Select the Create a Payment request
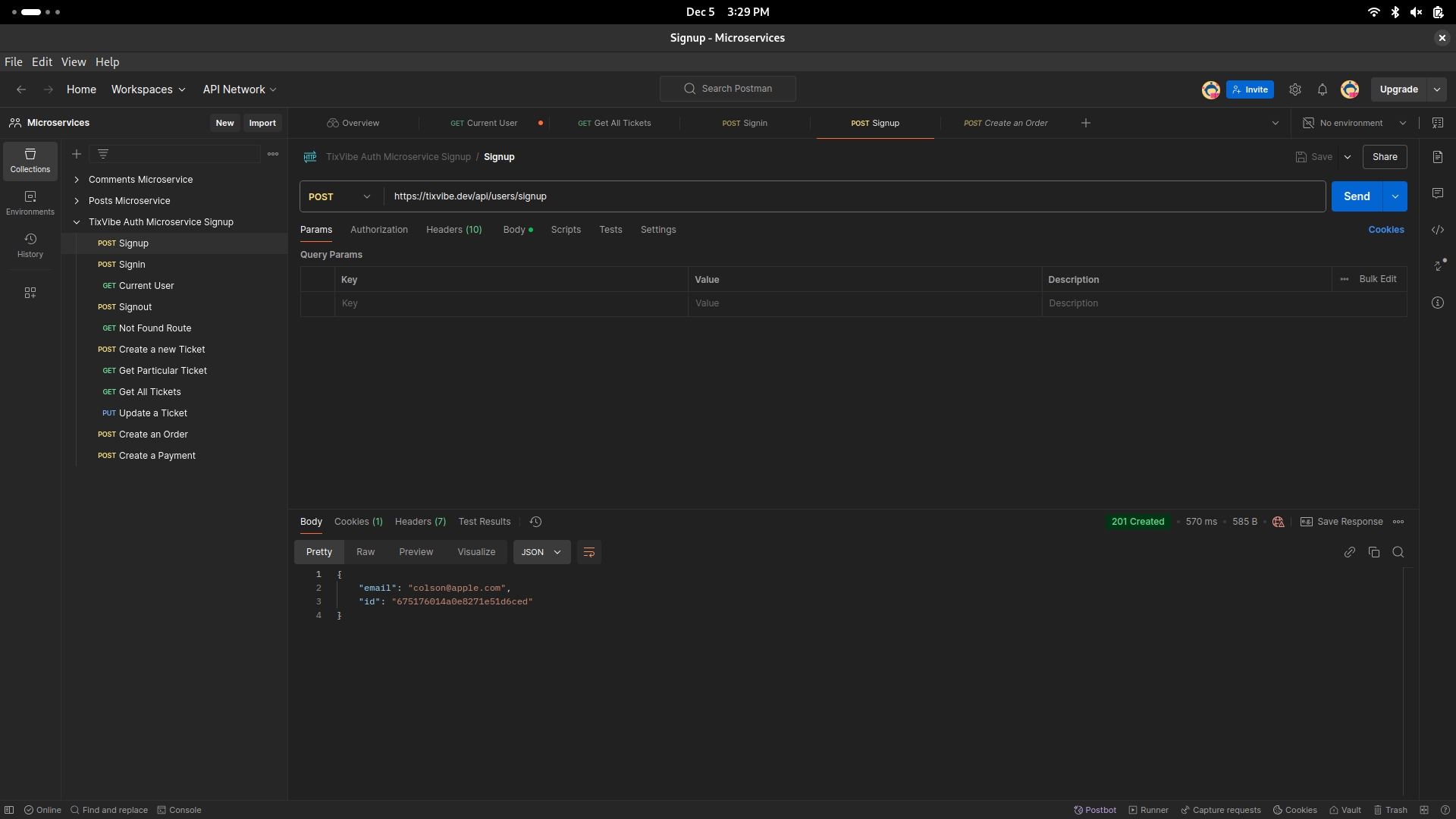The image size is (1456, 819). (x=157, y=456)
